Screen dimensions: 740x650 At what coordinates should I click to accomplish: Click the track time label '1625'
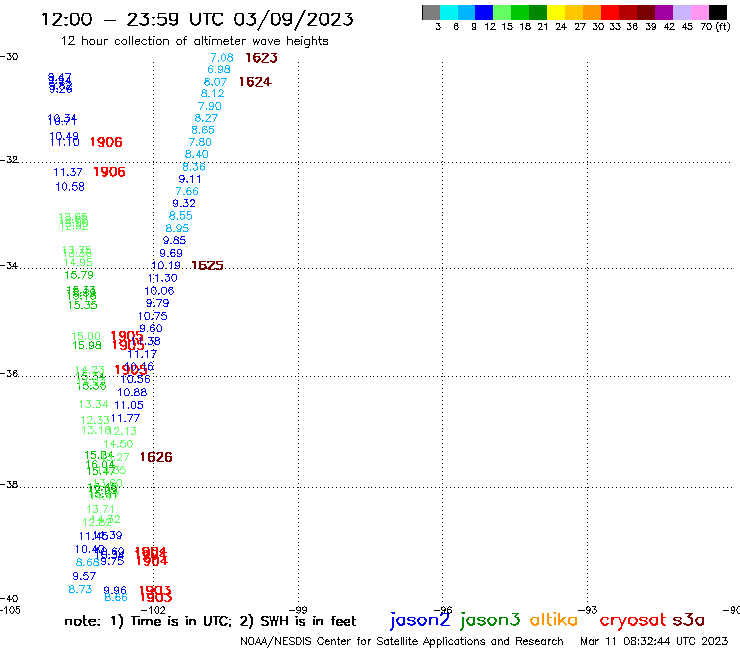pos(207,266)
